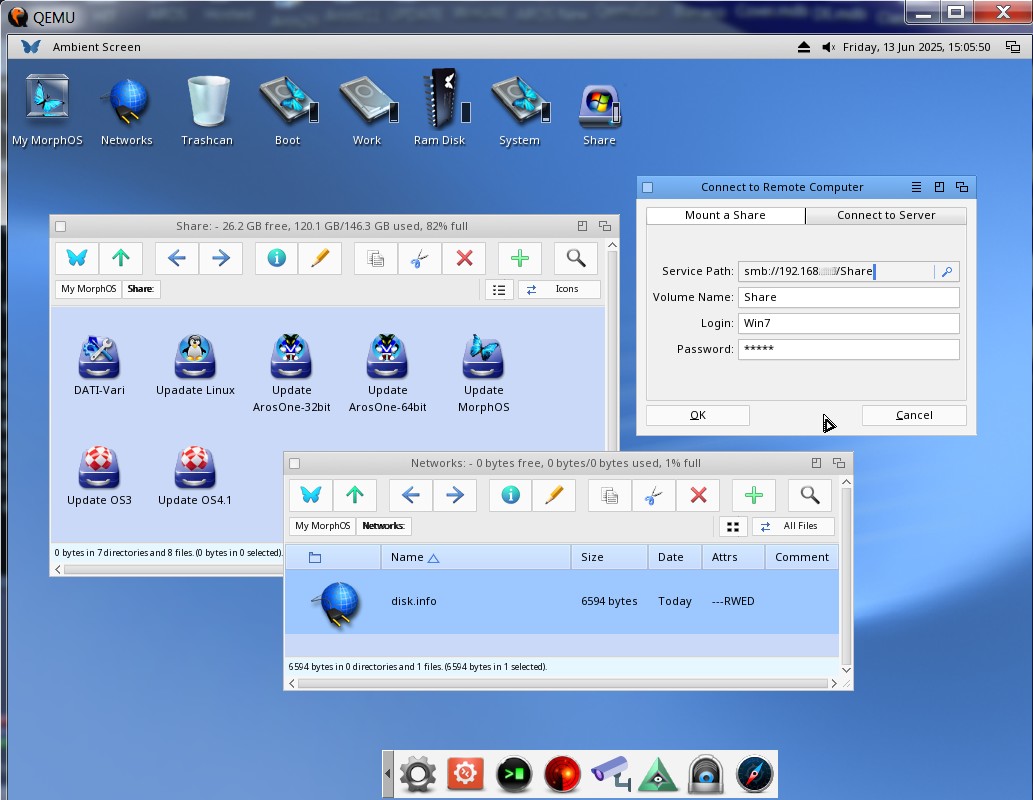Image resolution: width=1033 pixels, height=800 pixels.
Task: Click delete red X in Share window
Action: pos(464,258)
